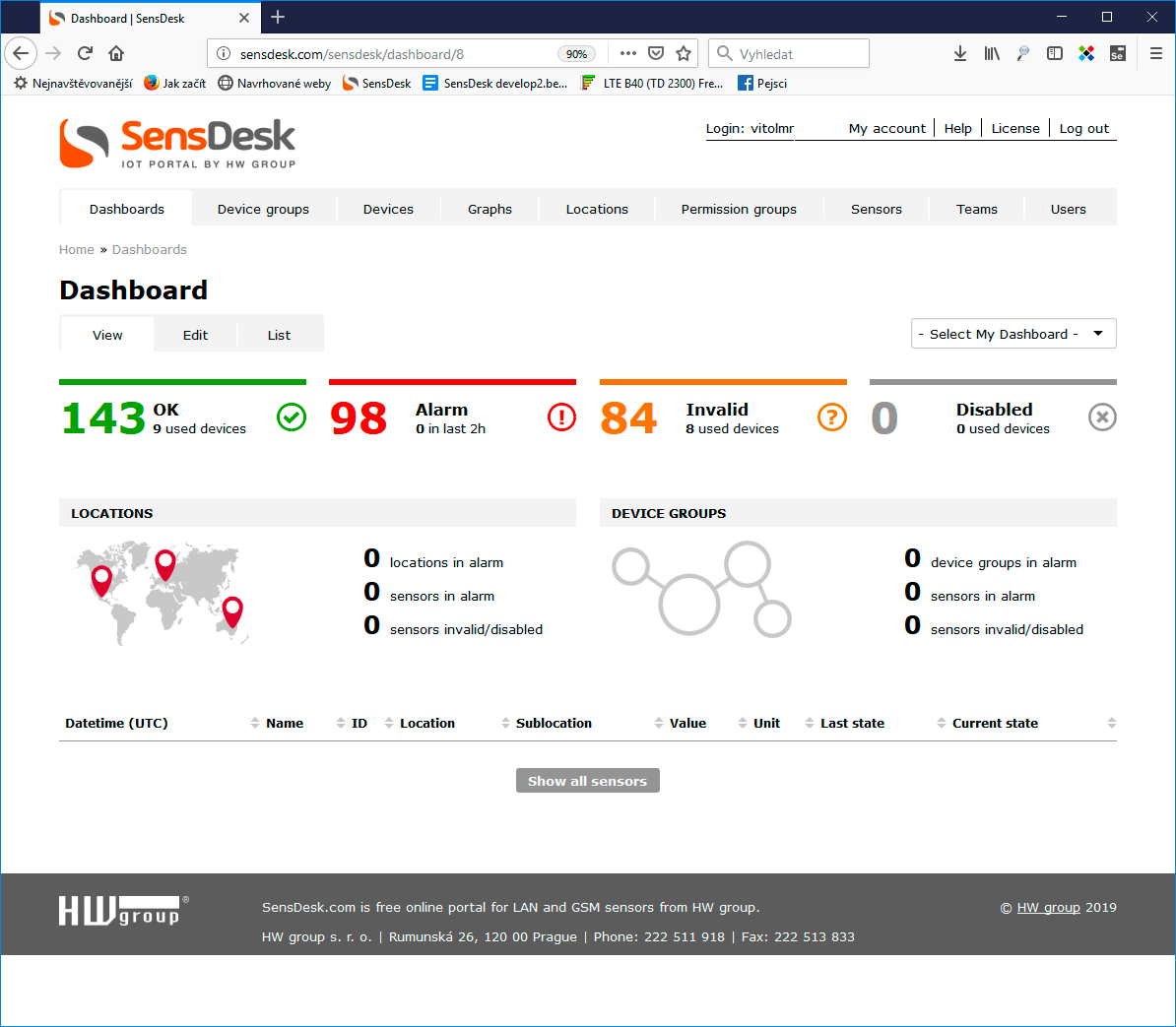Sort table by Name column
Image resolution: width=1176 pixels, height=1027 pixels.
tap(285, 723)
